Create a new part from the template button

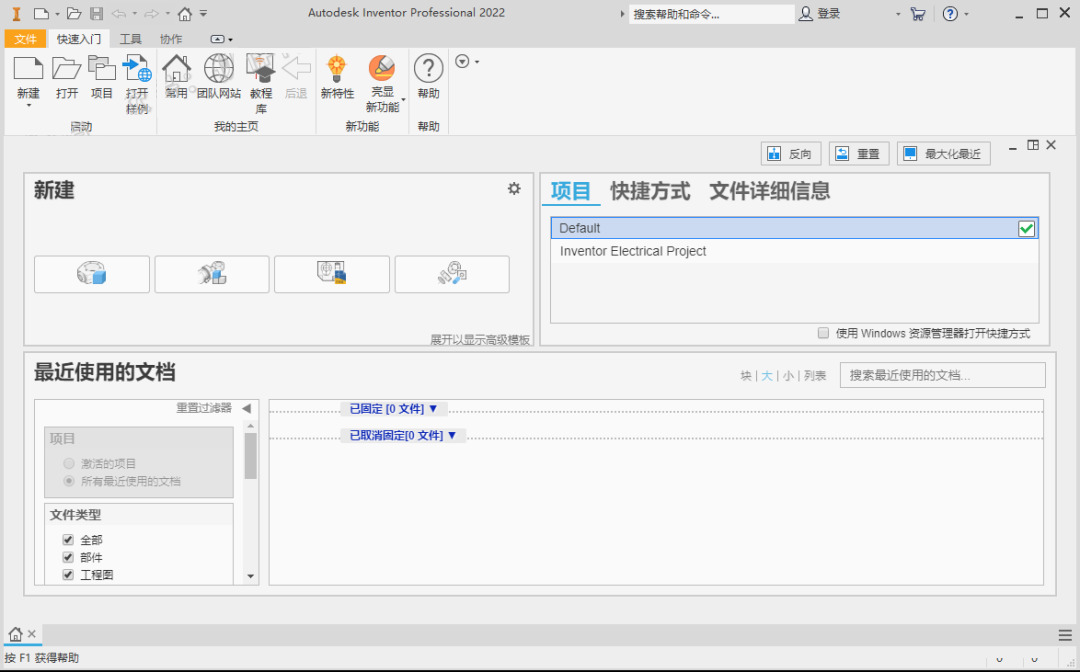92,274
